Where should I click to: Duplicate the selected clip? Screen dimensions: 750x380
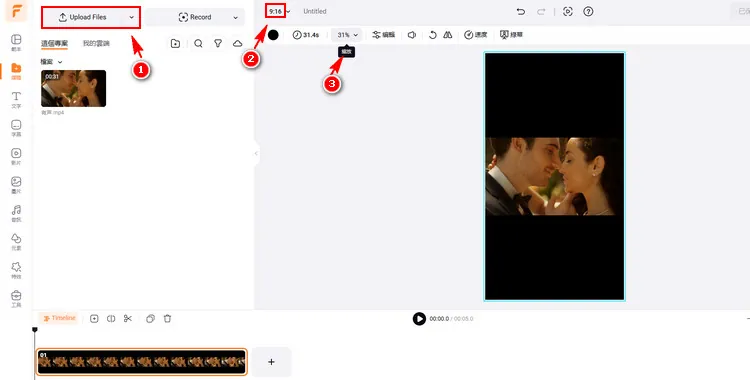[150, 319]
